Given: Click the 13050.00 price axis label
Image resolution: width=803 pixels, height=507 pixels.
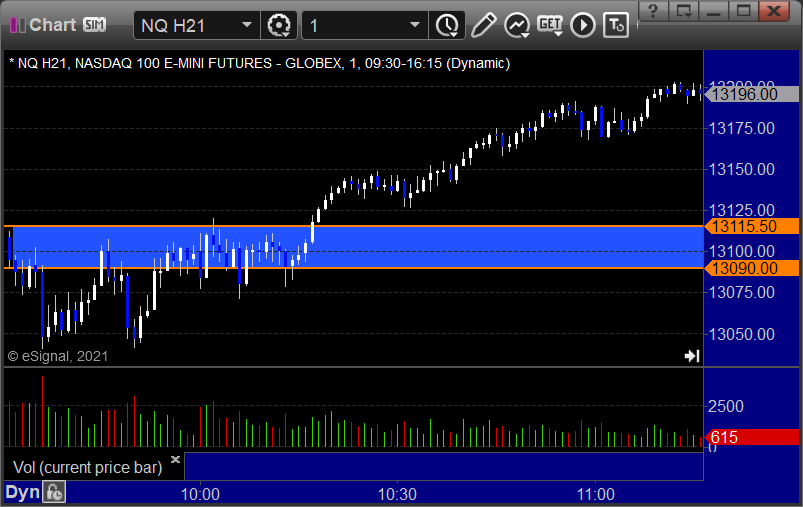Looking at the screenshot, I should 742,334.
